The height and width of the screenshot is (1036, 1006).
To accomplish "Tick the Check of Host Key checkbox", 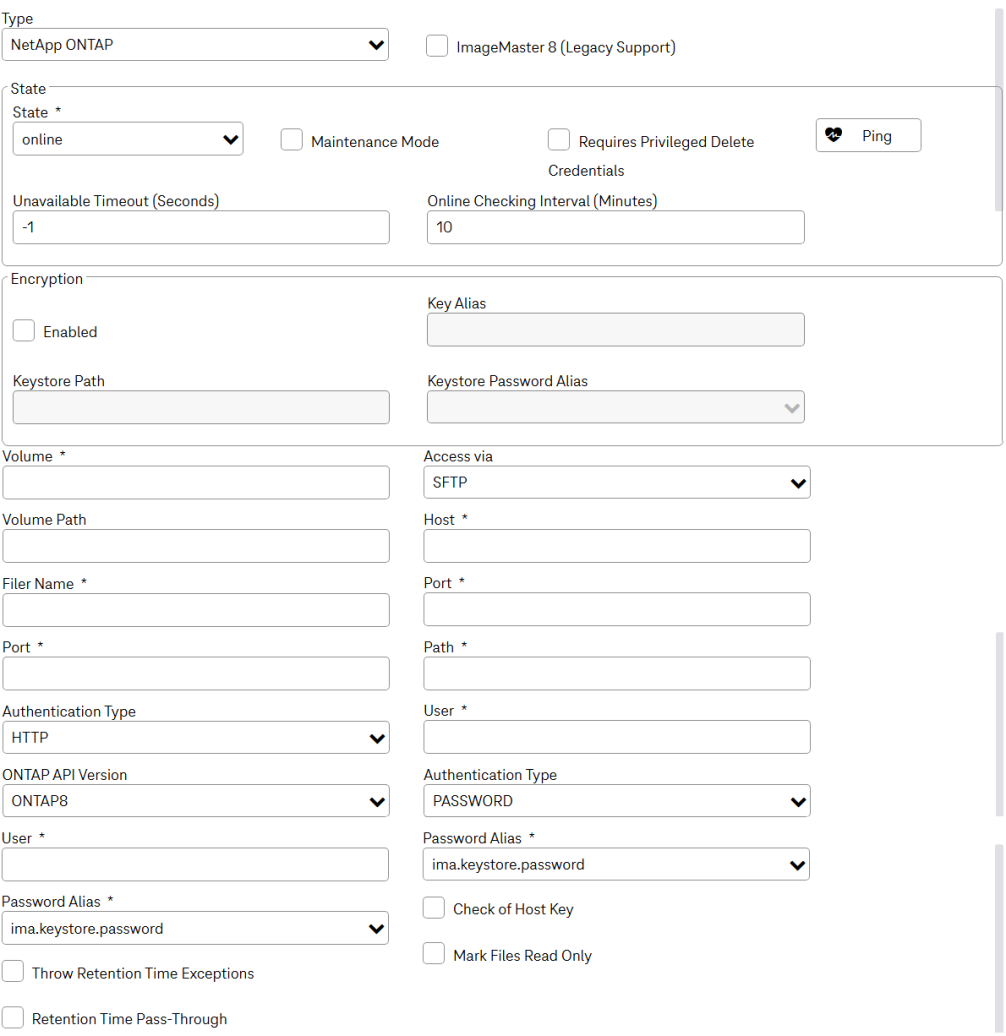I will pyautogui.click(x=434, y=908).
